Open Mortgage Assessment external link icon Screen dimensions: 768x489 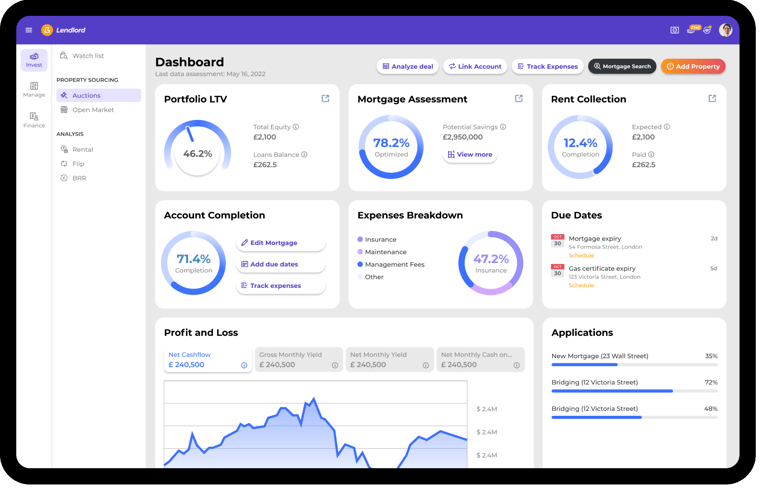[x=519, y=99]
